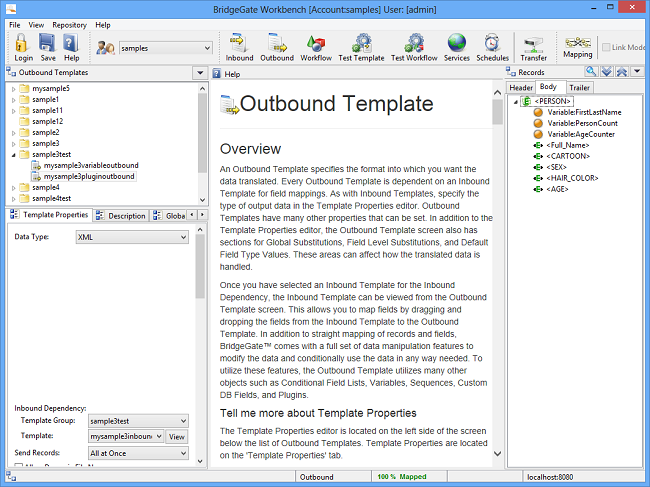Toggle the Link Mode checkbox
650x487 pixels.
click(x=606, y=47)
